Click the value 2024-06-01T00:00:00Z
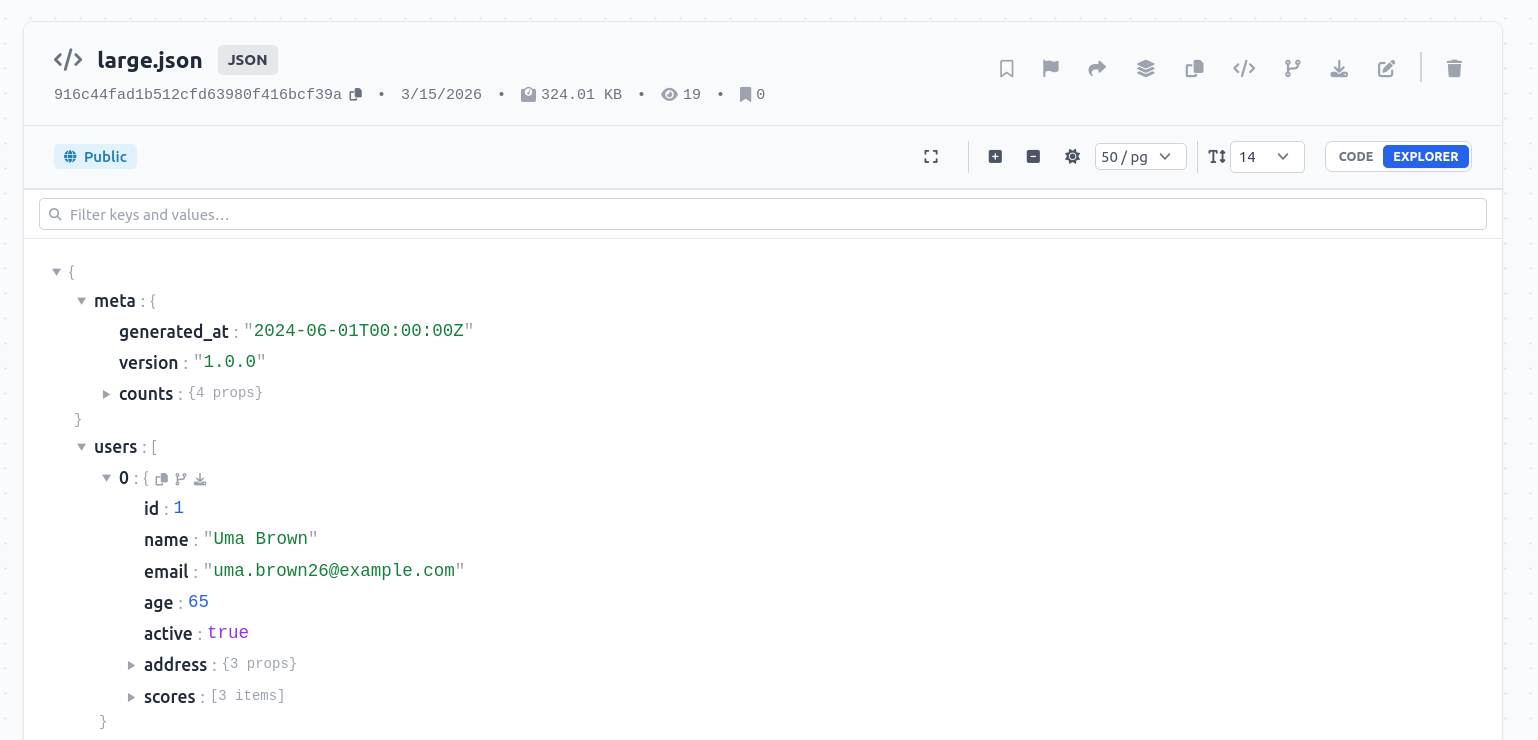Image resolution: width=1538 pixels, height=740 pixels. (359, 331)
